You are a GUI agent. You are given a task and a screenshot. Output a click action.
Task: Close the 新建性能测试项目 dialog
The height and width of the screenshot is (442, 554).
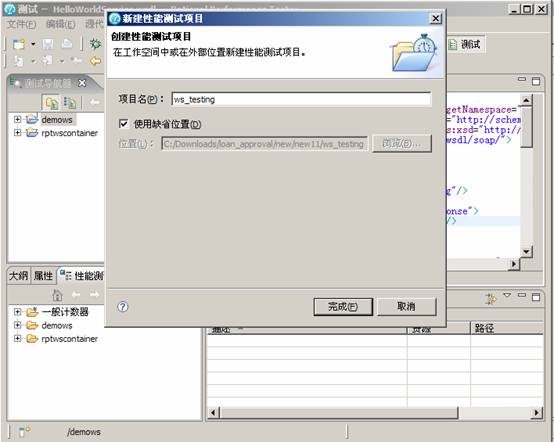pyautogui.click(x=436, y=18)
